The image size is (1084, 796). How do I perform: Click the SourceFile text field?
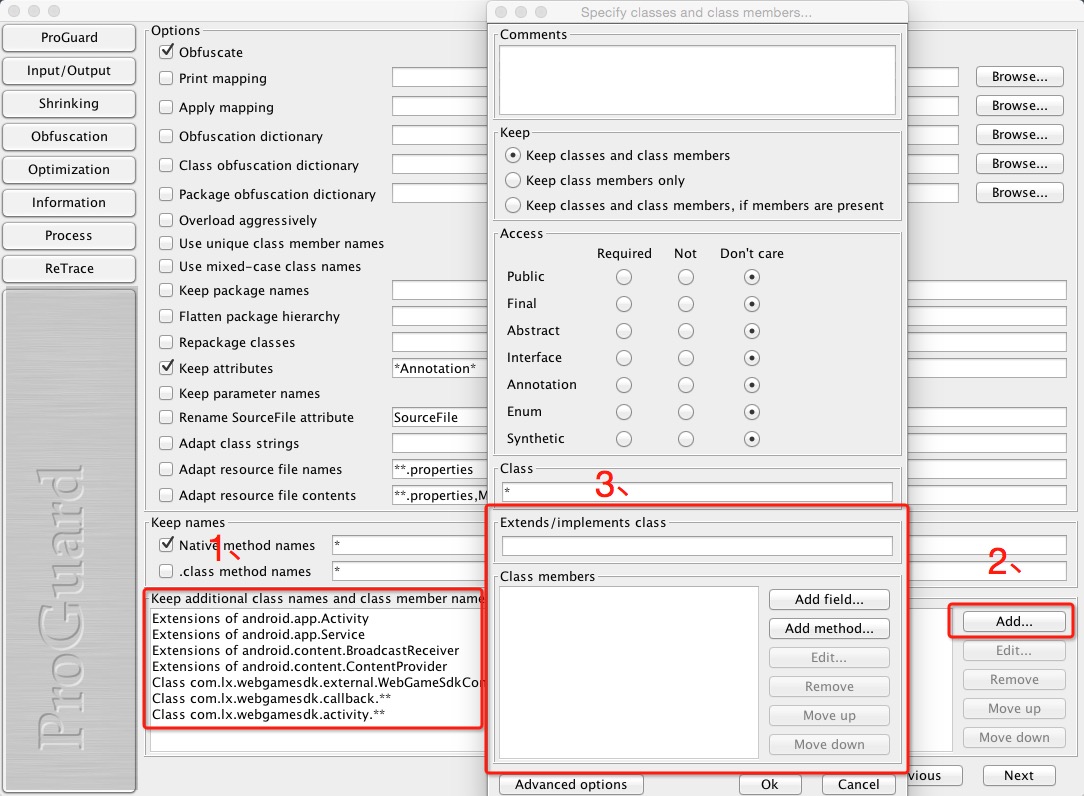tap(440, 417)
